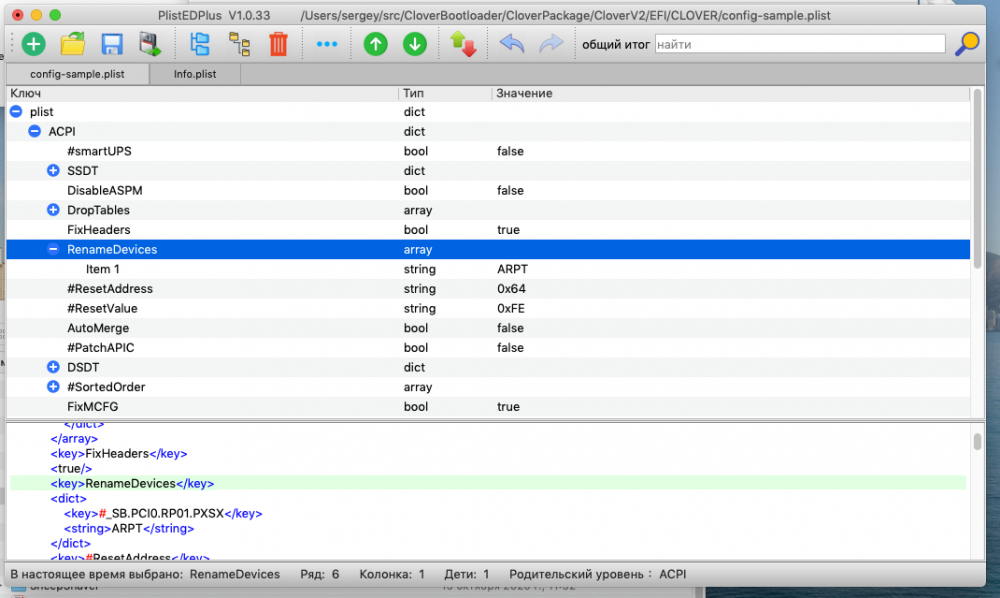Click the </array> line in XML pane
The width and height of the screenshot is (1000, 598).
(74, 439)
